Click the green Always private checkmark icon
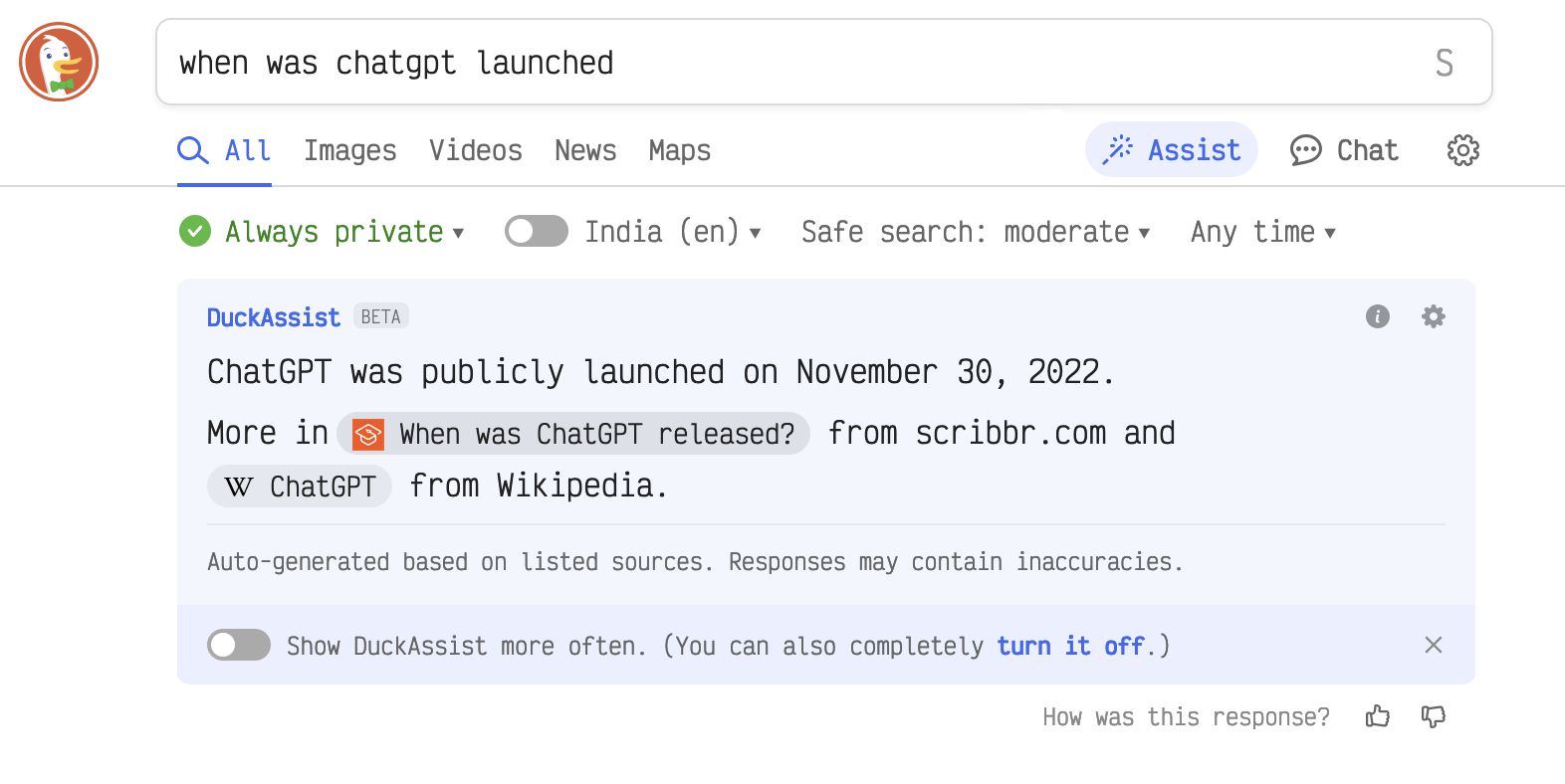Image resolution: width=1565 pixels, height=784 pixels. tap(195, 232)
